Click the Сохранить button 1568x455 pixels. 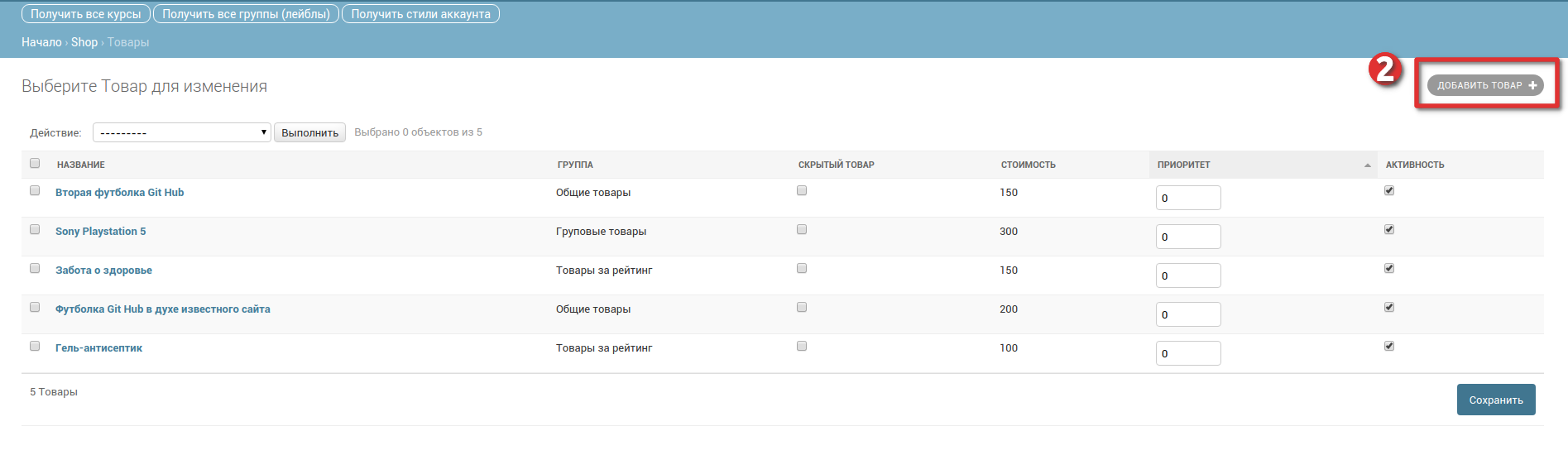point(1496,400)
